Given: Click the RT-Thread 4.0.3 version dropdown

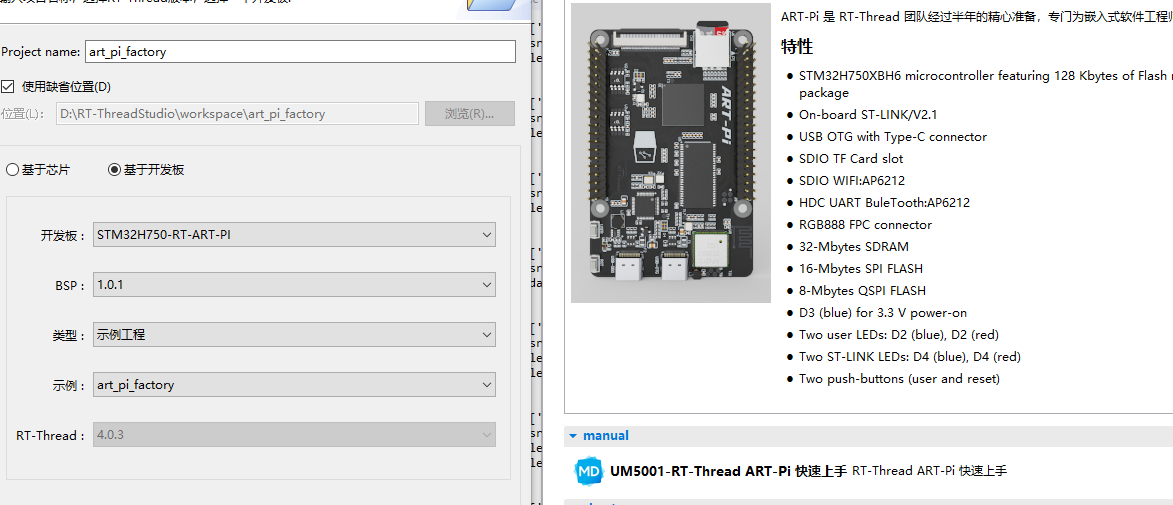Looking at the screenshot, I should click(294, 435).
